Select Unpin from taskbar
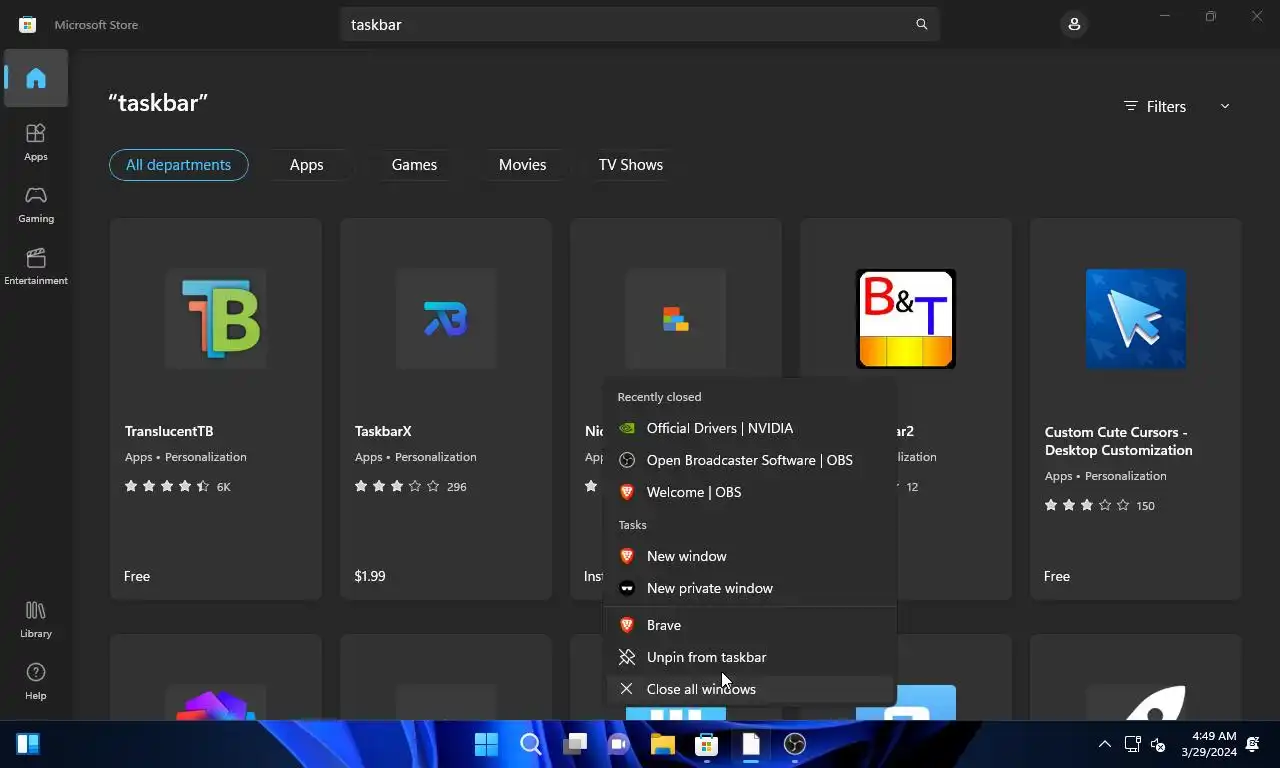Image resolution: width=1280 pixels, height=768 pixels. pos(750,657)
